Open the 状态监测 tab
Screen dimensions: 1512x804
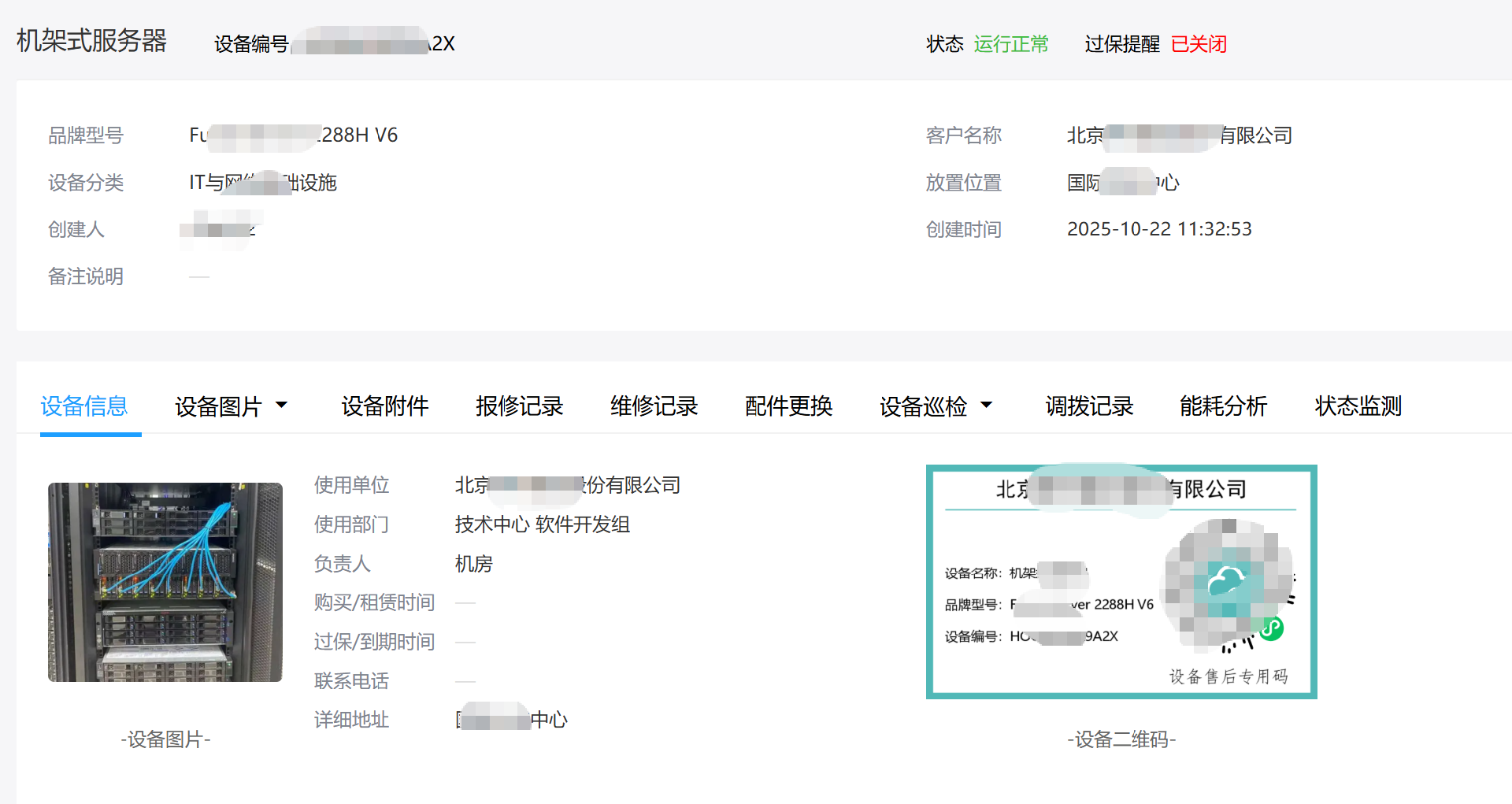[1358, 406]
